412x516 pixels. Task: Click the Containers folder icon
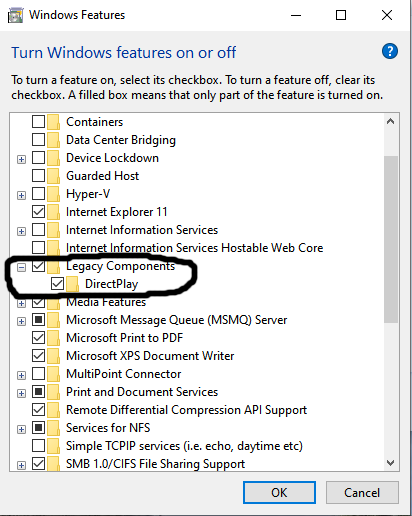53,122
